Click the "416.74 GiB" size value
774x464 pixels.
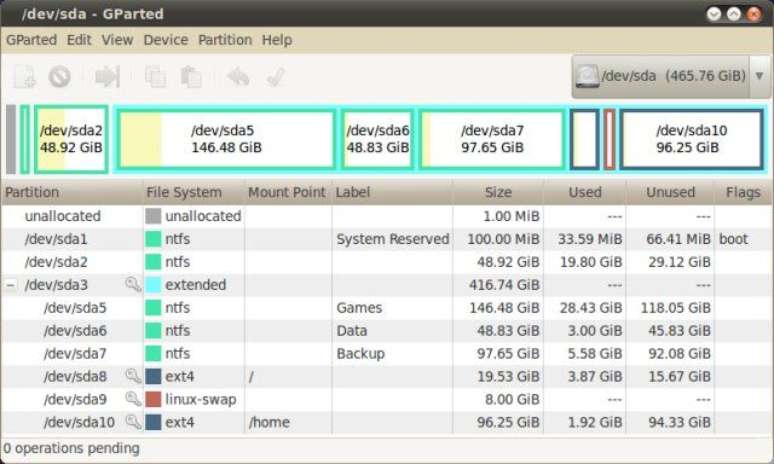(x=504, y=285)
